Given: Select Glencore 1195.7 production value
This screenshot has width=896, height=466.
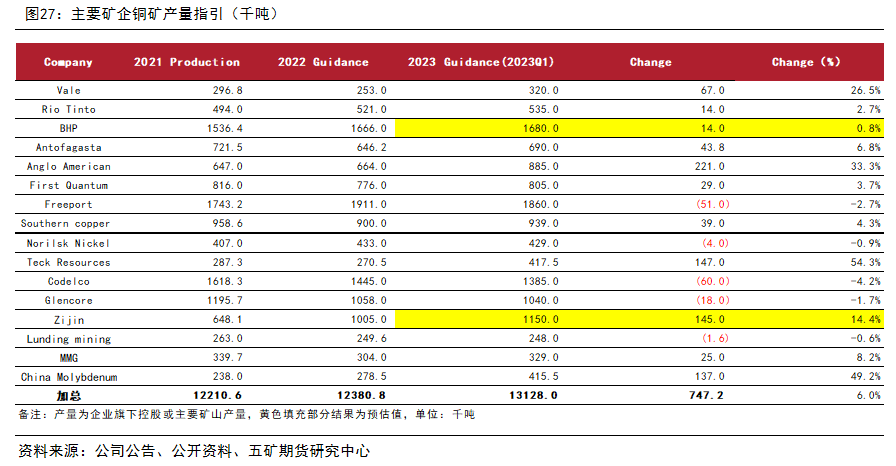Looking at the screenshot, I should (225, 300).
